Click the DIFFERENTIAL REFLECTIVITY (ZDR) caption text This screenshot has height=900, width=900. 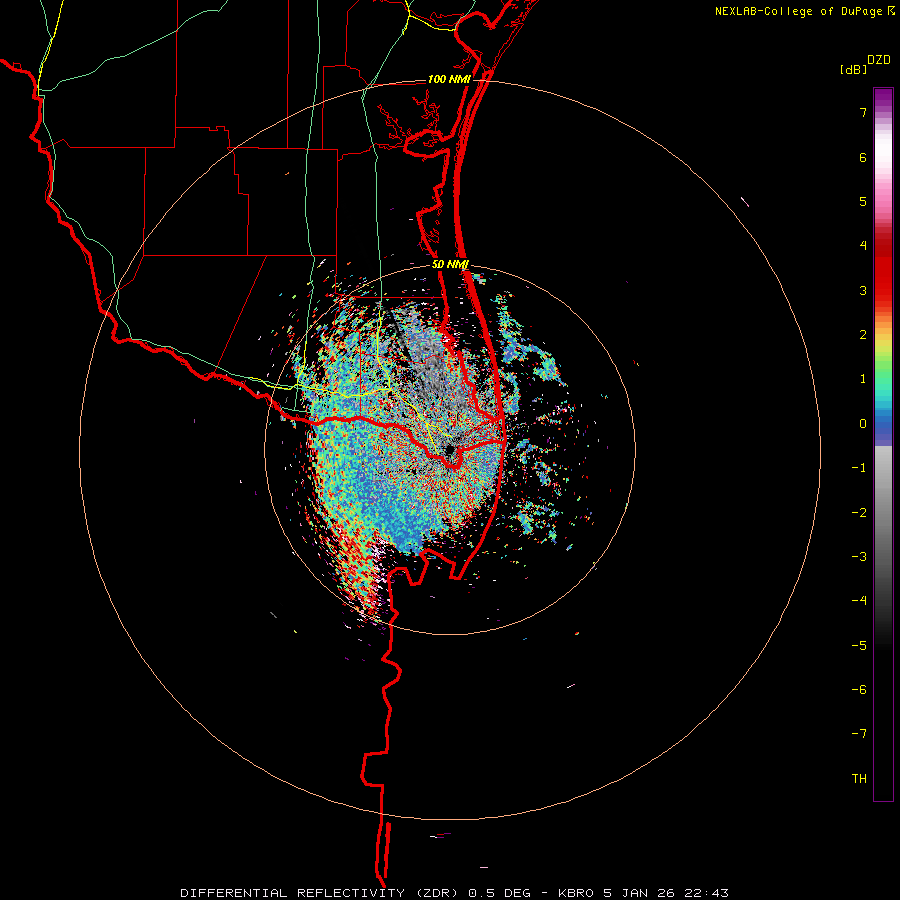[x=319, y=893]
